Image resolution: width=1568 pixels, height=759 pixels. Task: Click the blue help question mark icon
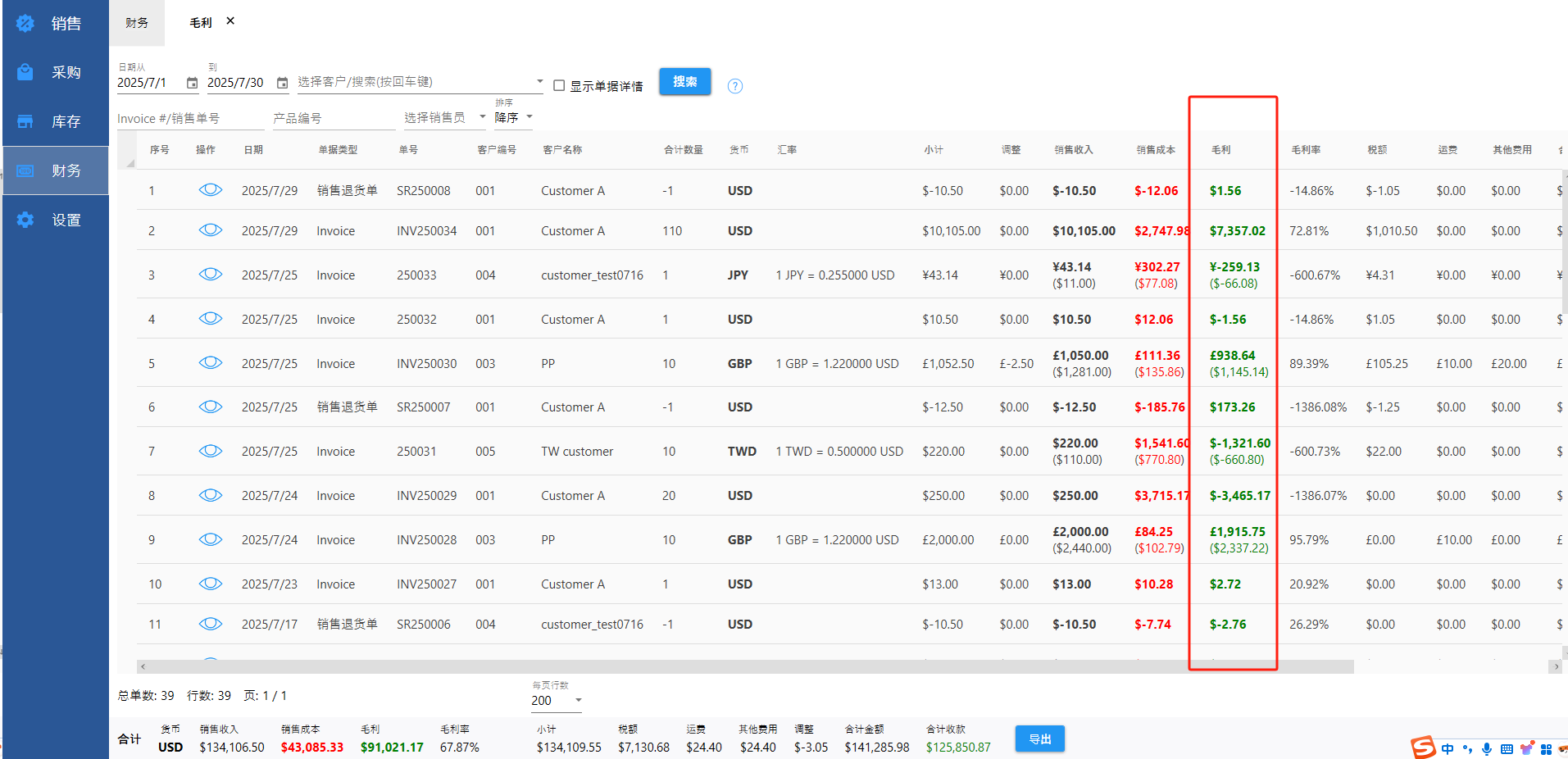point(735,86)
